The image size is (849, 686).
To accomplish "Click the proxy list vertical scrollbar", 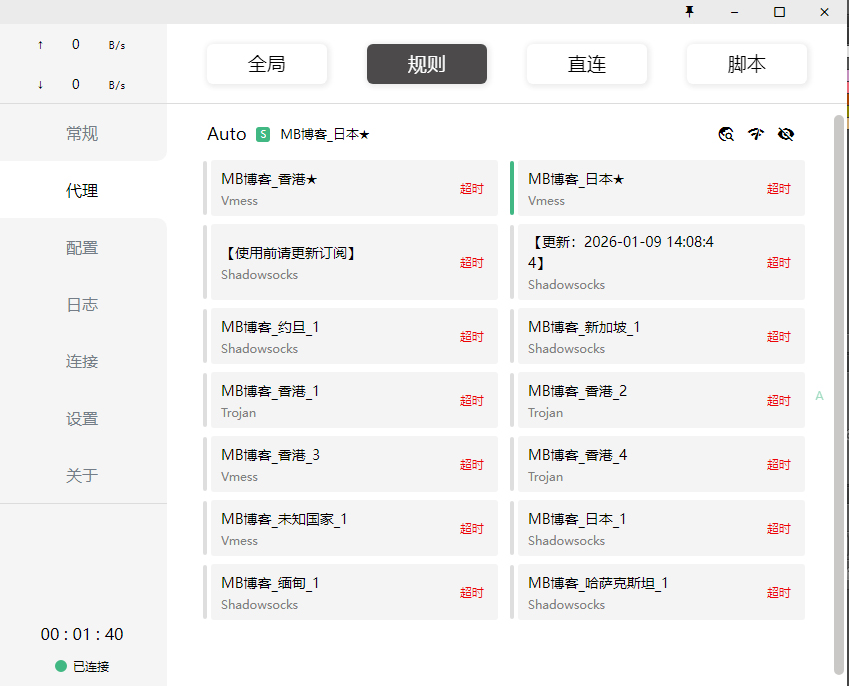I will pyautogui.click(x=838, y=390).
